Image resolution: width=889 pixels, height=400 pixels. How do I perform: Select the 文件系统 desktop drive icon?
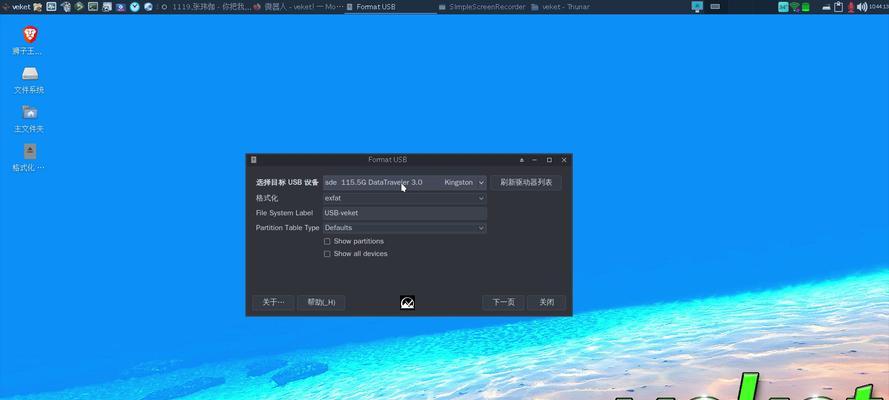tap(29, 74)
